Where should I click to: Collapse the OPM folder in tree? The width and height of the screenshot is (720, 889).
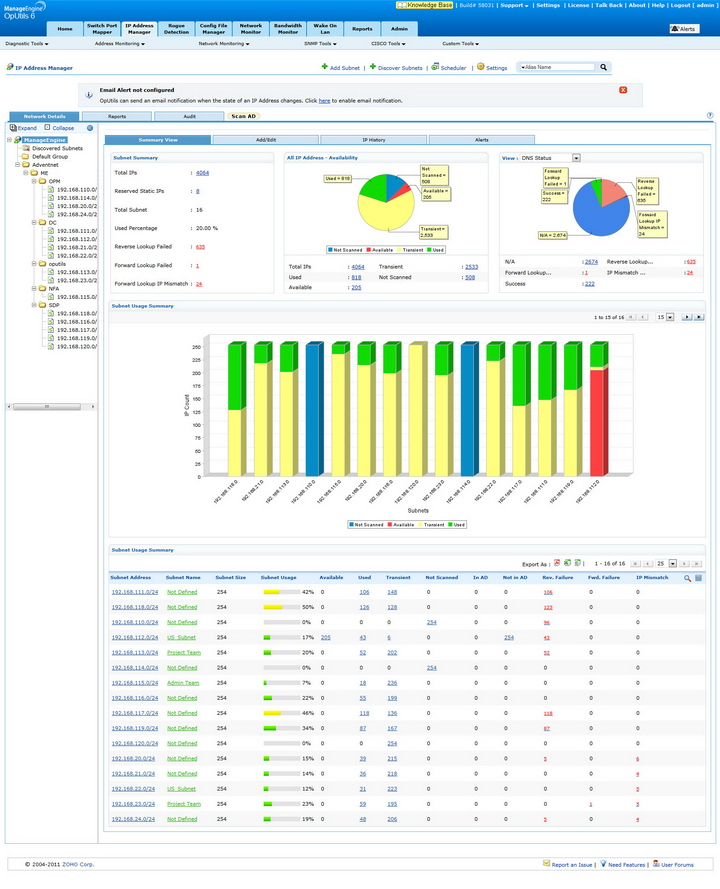click(x=34, y=181)
